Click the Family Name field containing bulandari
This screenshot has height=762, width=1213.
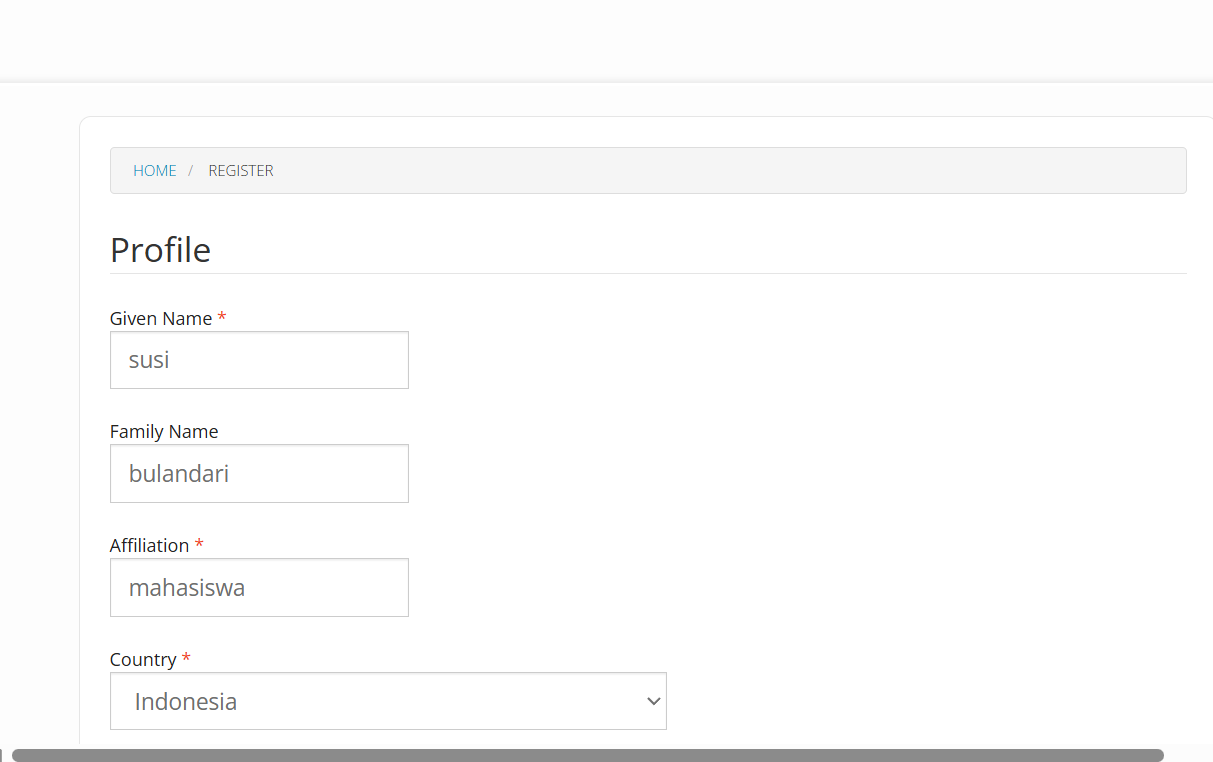[x=259, y=474]
